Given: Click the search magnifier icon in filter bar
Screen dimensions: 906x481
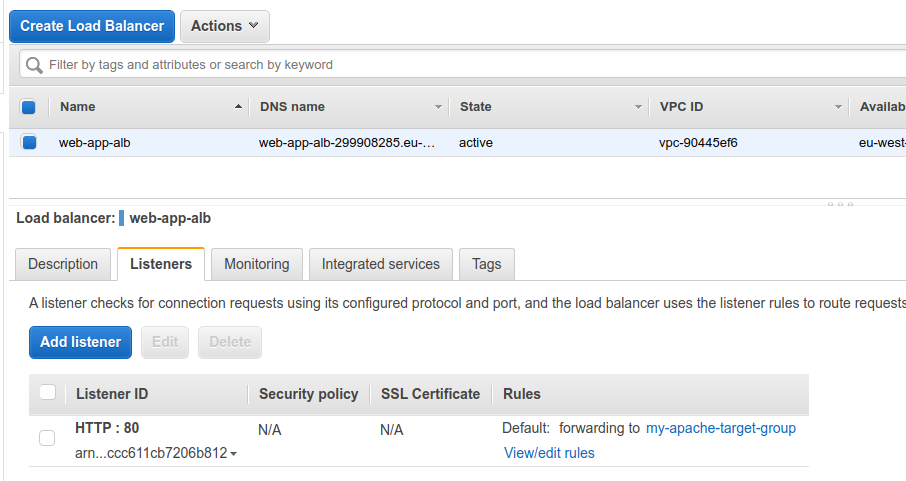Looking at the screenshot, I should pyautogui.click(x=34, y=65).
